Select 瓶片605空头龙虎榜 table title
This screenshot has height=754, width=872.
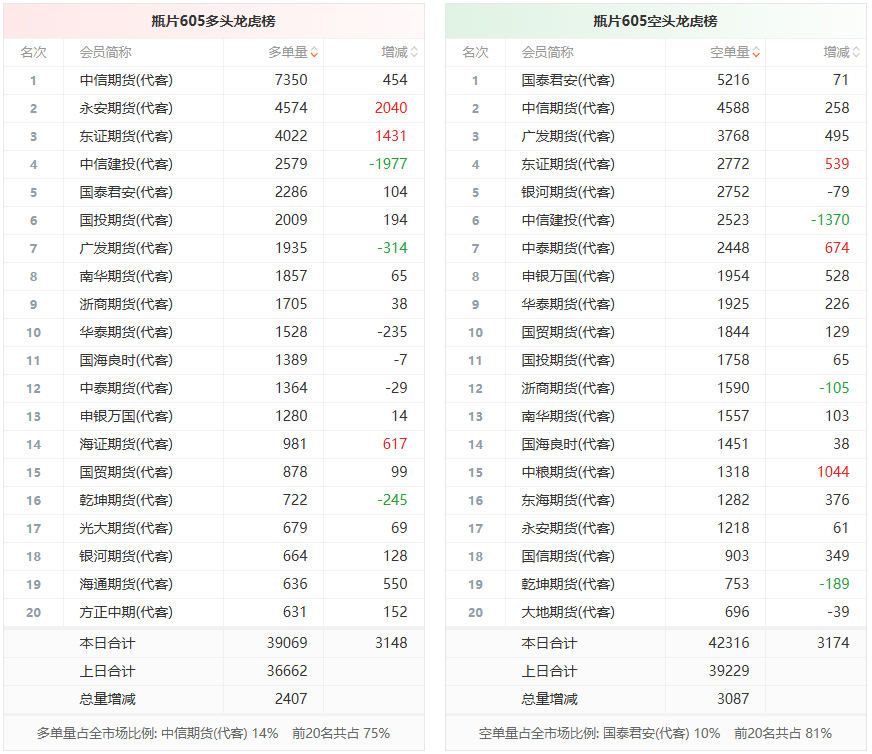(655, 21)
